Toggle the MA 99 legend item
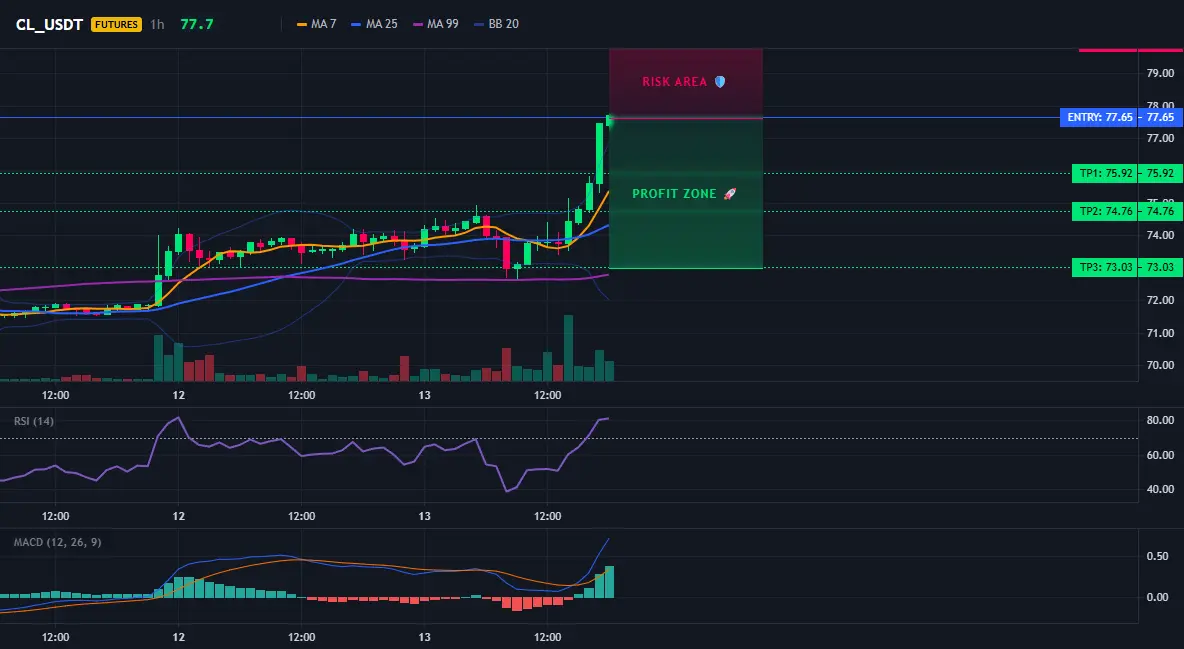 [x=436, y=24]
